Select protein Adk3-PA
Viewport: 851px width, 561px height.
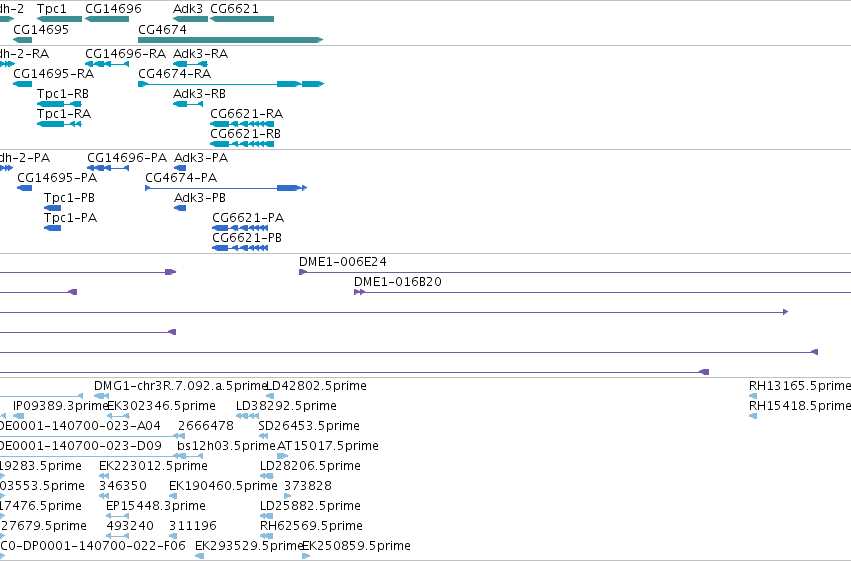[201, 158]
